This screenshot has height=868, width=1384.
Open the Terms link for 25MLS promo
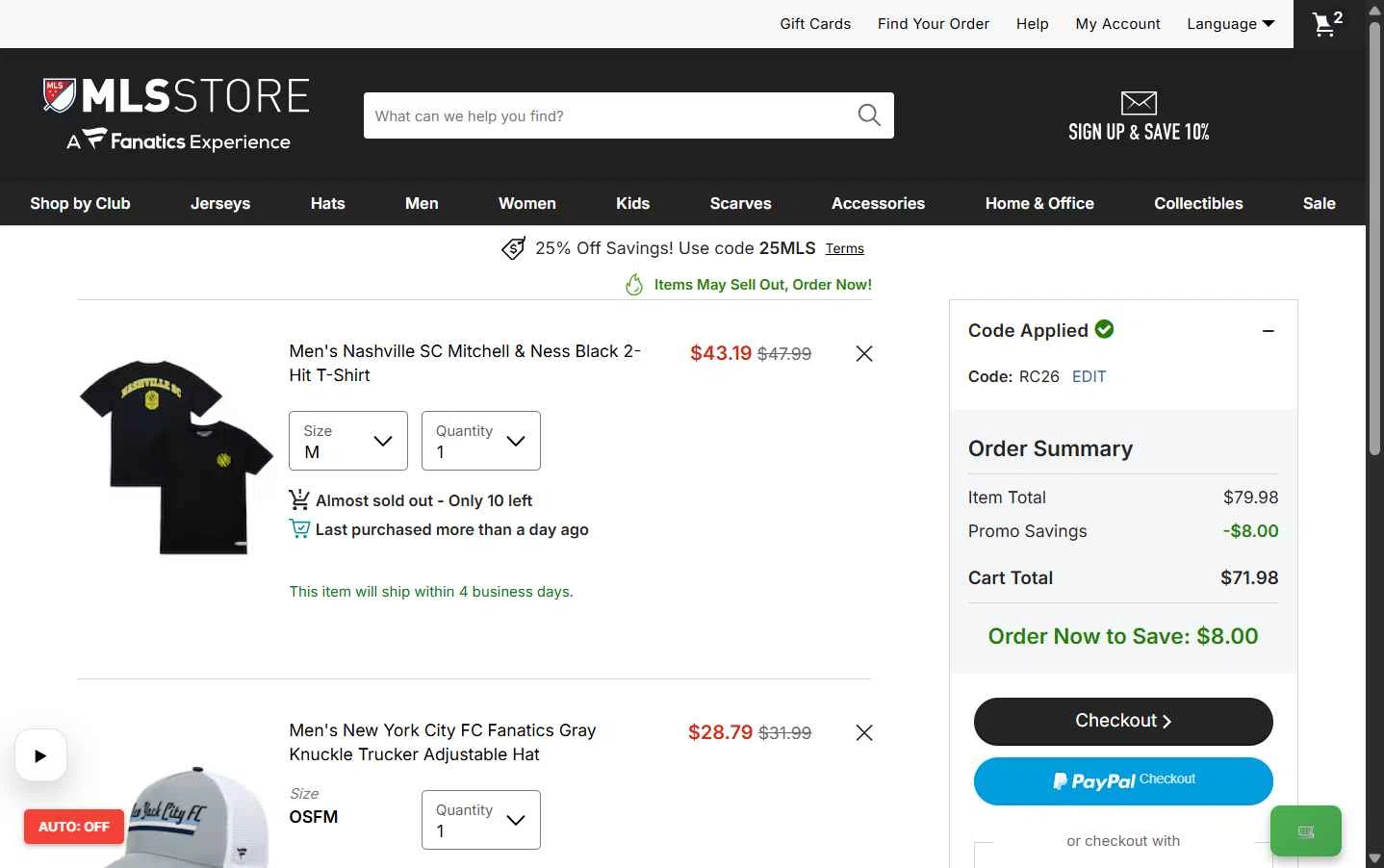(x=845, y=248)
